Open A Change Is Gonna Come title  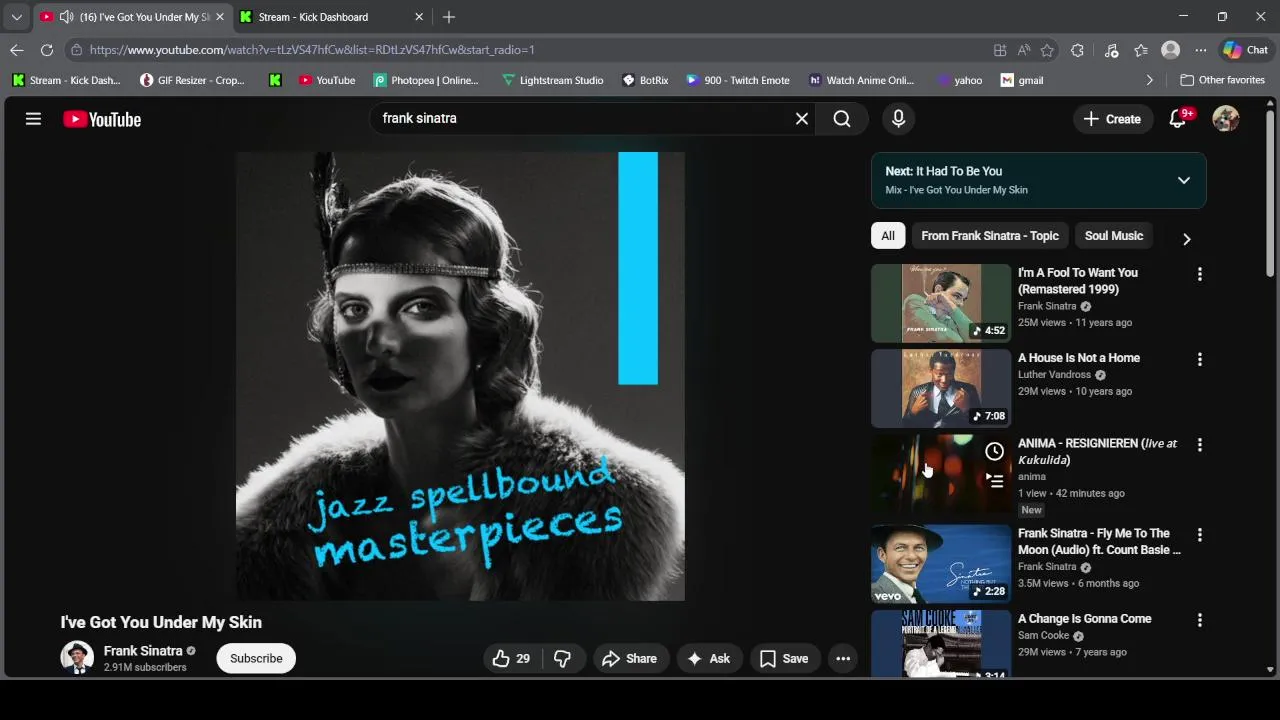pyautogui.click(x=1085, y=619)
